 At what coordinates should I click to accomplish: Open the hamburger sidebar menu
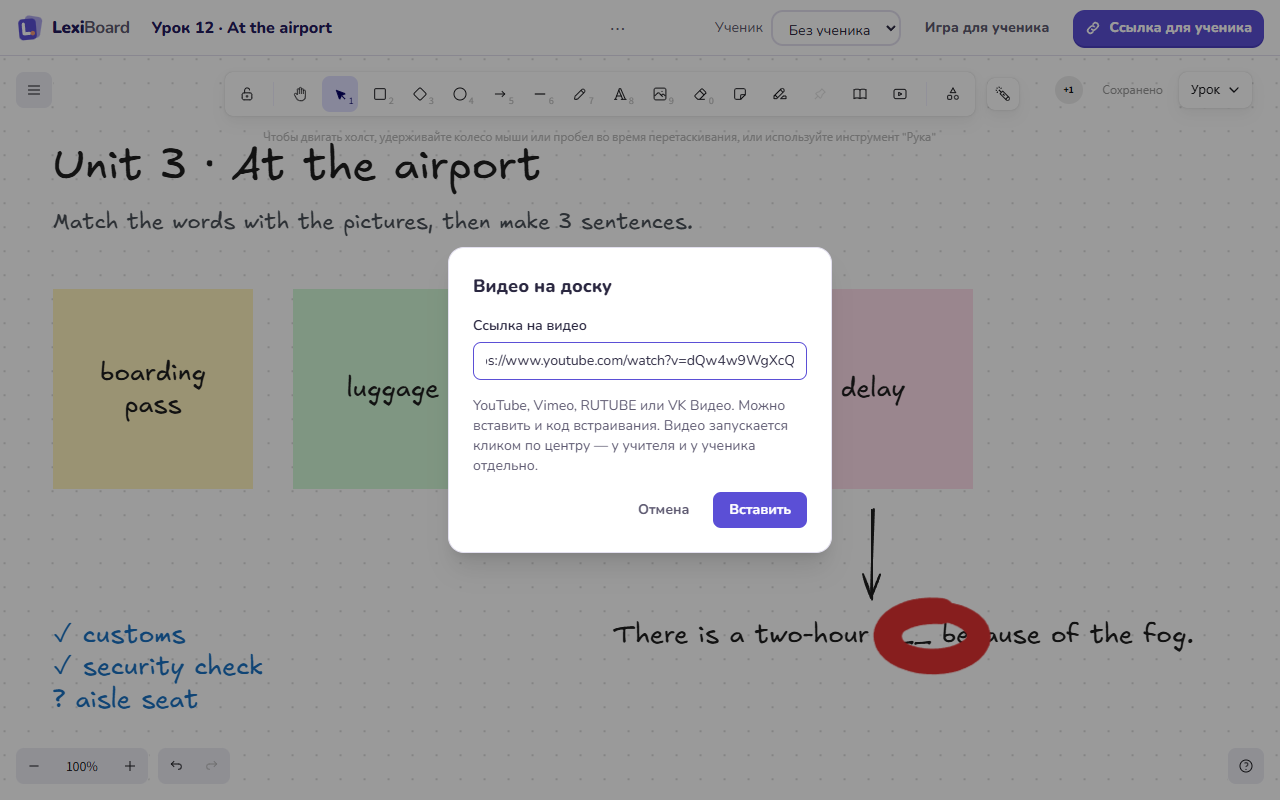pos(34,90)
